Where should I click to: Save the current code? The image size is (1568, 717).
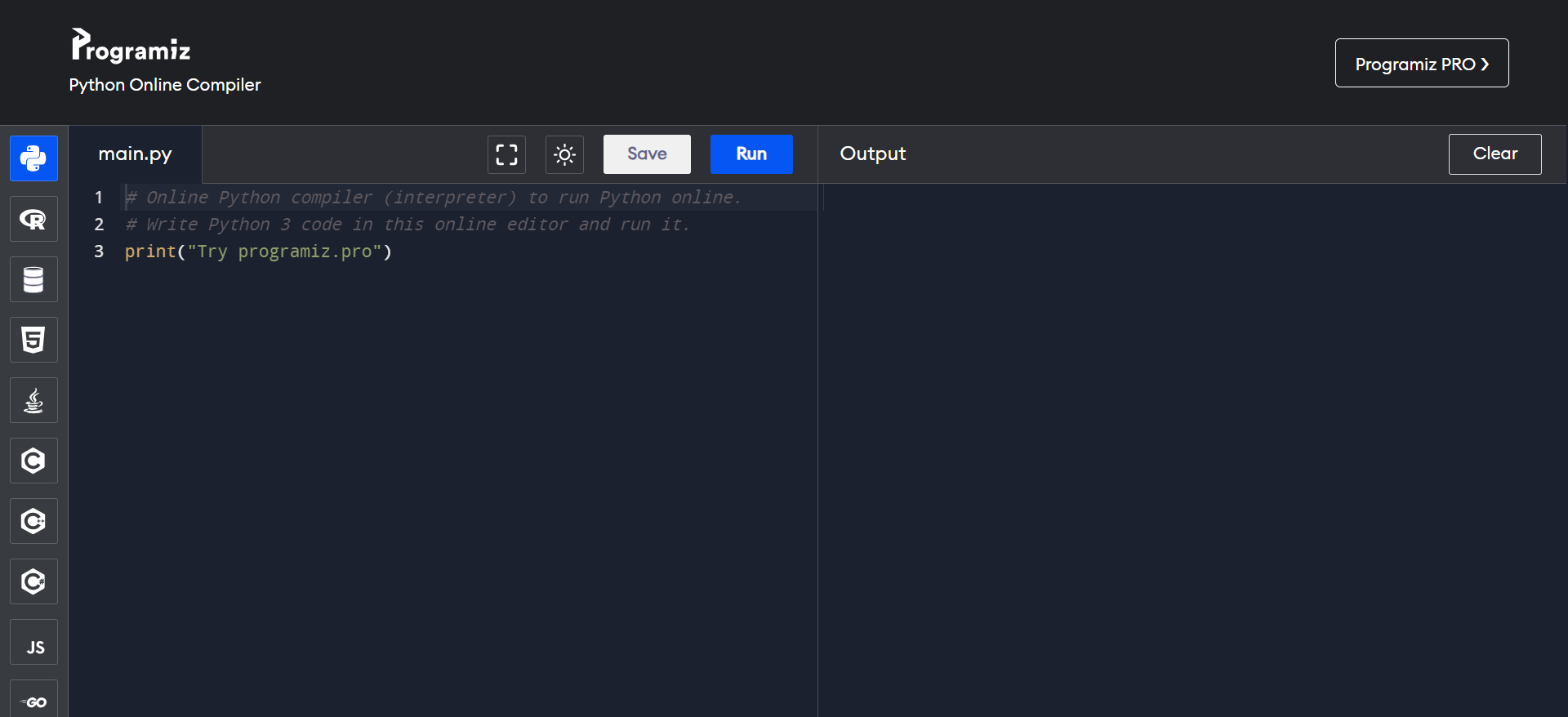coord(647,154)
